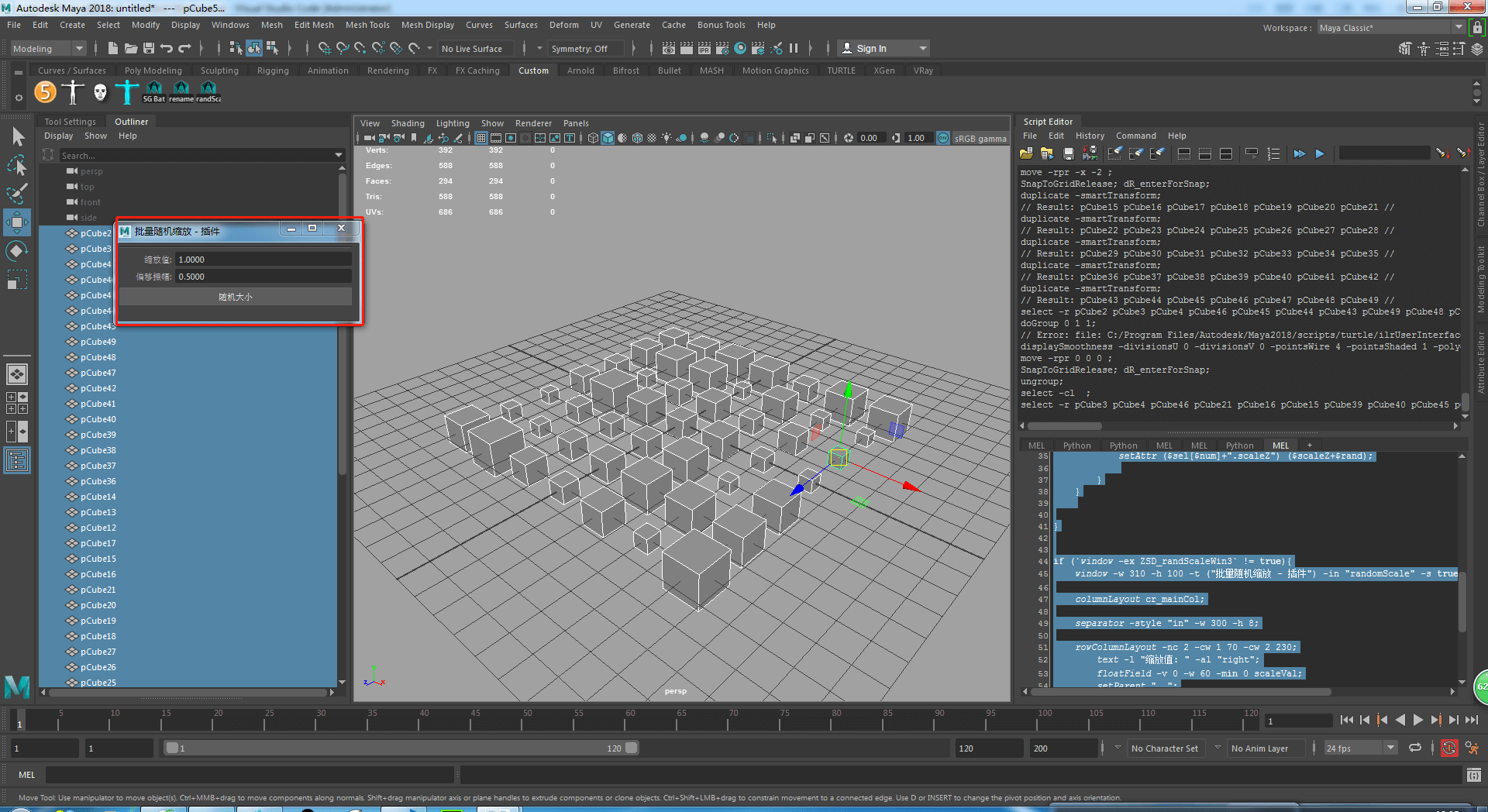
Task: Open the IPR render icon
Action: tap(704, 49)
